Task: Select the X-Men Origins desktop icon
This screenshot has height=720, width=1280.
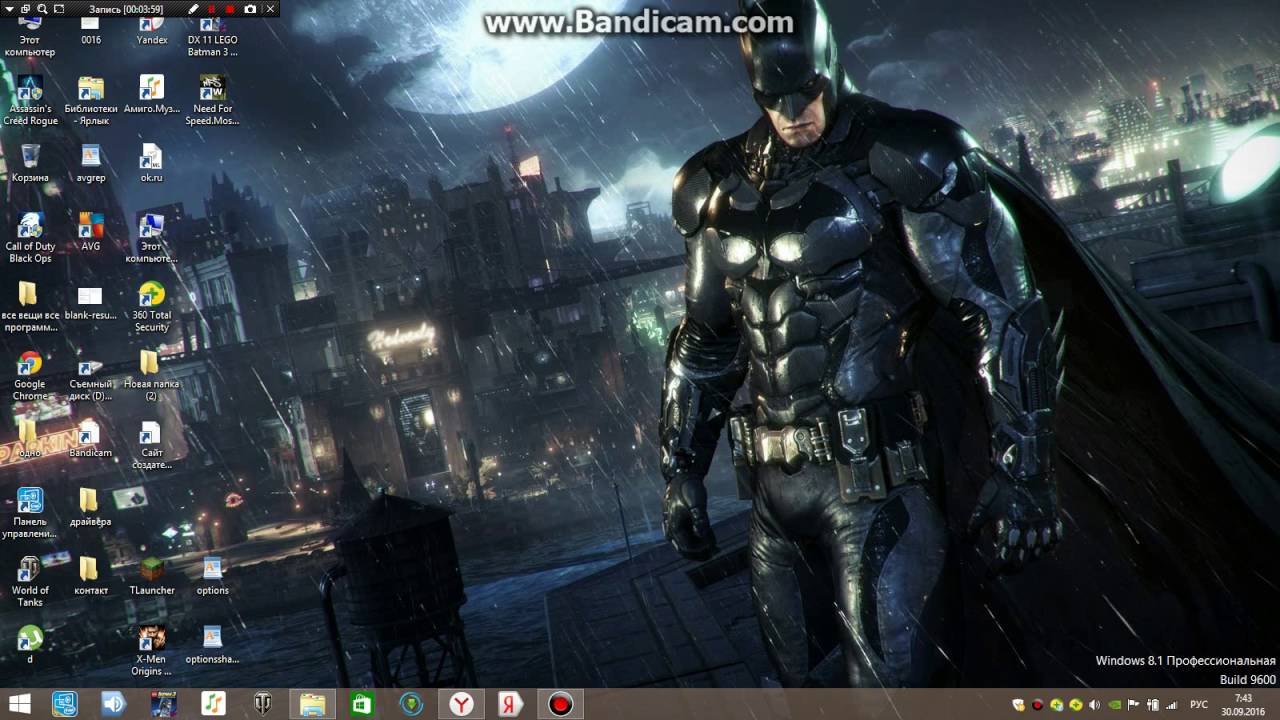Action: (x=152, y=650)
